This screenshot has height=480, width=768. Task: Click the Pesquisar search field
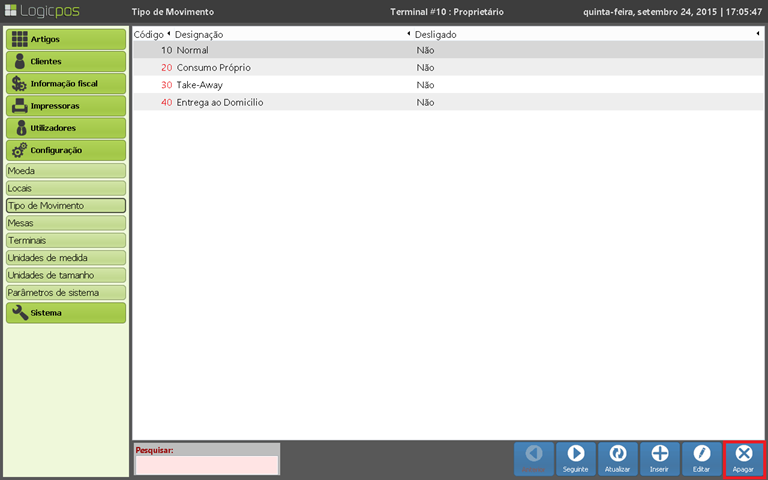click(x=207, y=465)
